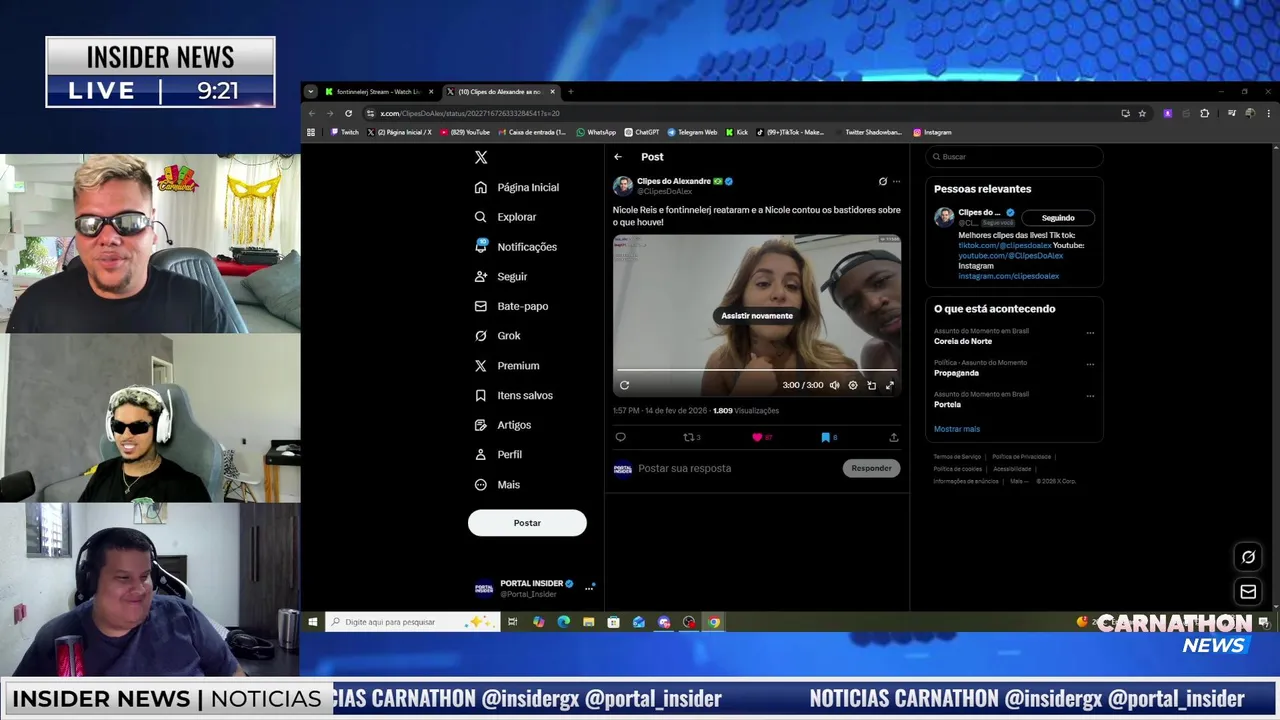Viewport: 1280px width, 720px height.
Task: Click the Windows Start button
Action: click(313, 622)
